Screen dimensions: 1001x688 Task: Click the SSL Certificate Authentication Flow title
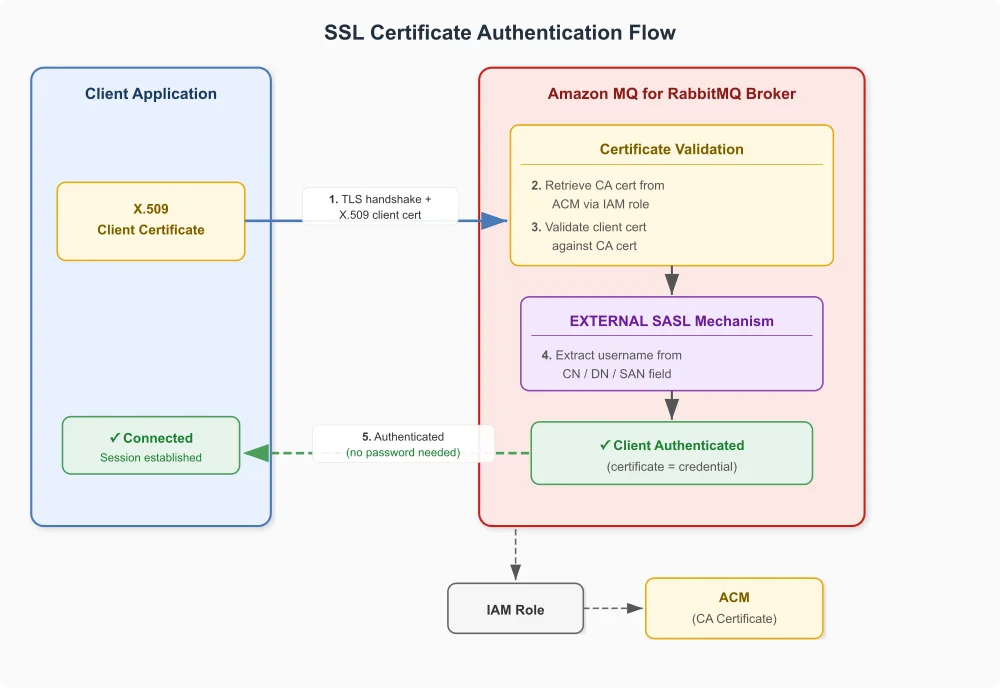[x=500, y=33]
